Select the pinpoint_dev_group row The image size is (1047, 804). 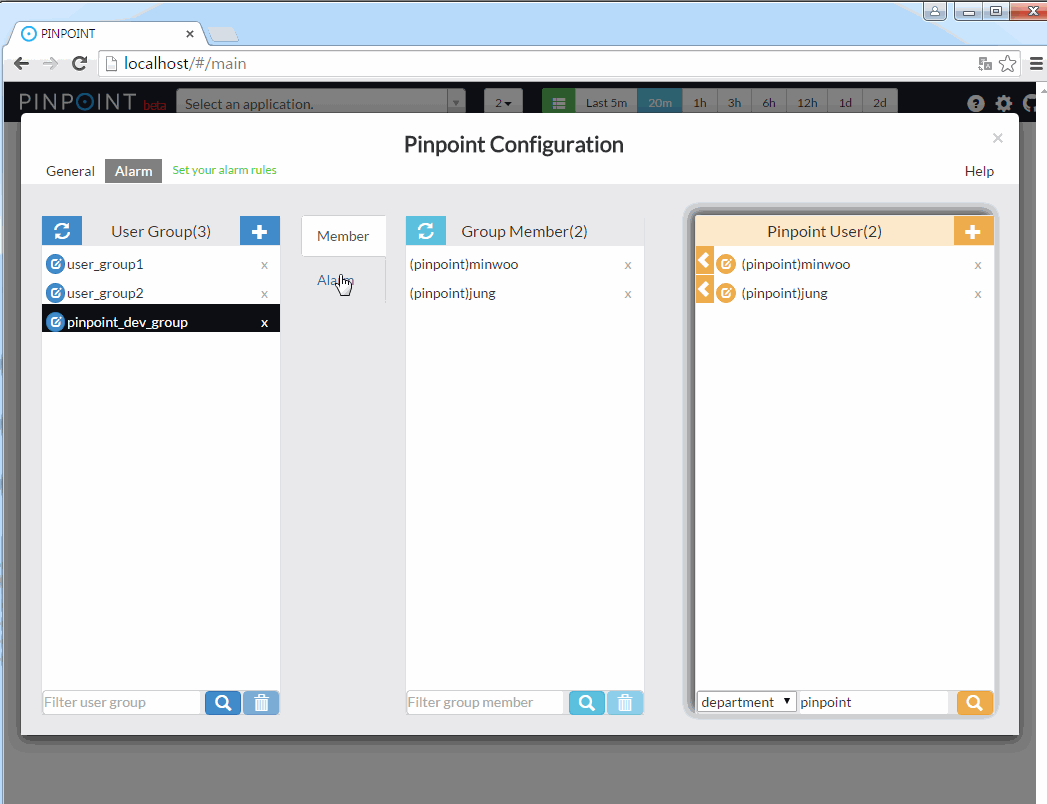click(x=150, y=322)
